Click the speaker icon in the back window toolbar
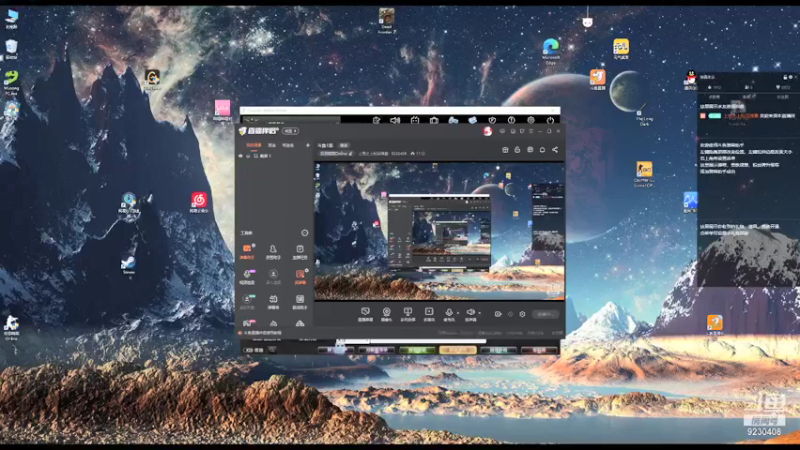 [395, 120]
